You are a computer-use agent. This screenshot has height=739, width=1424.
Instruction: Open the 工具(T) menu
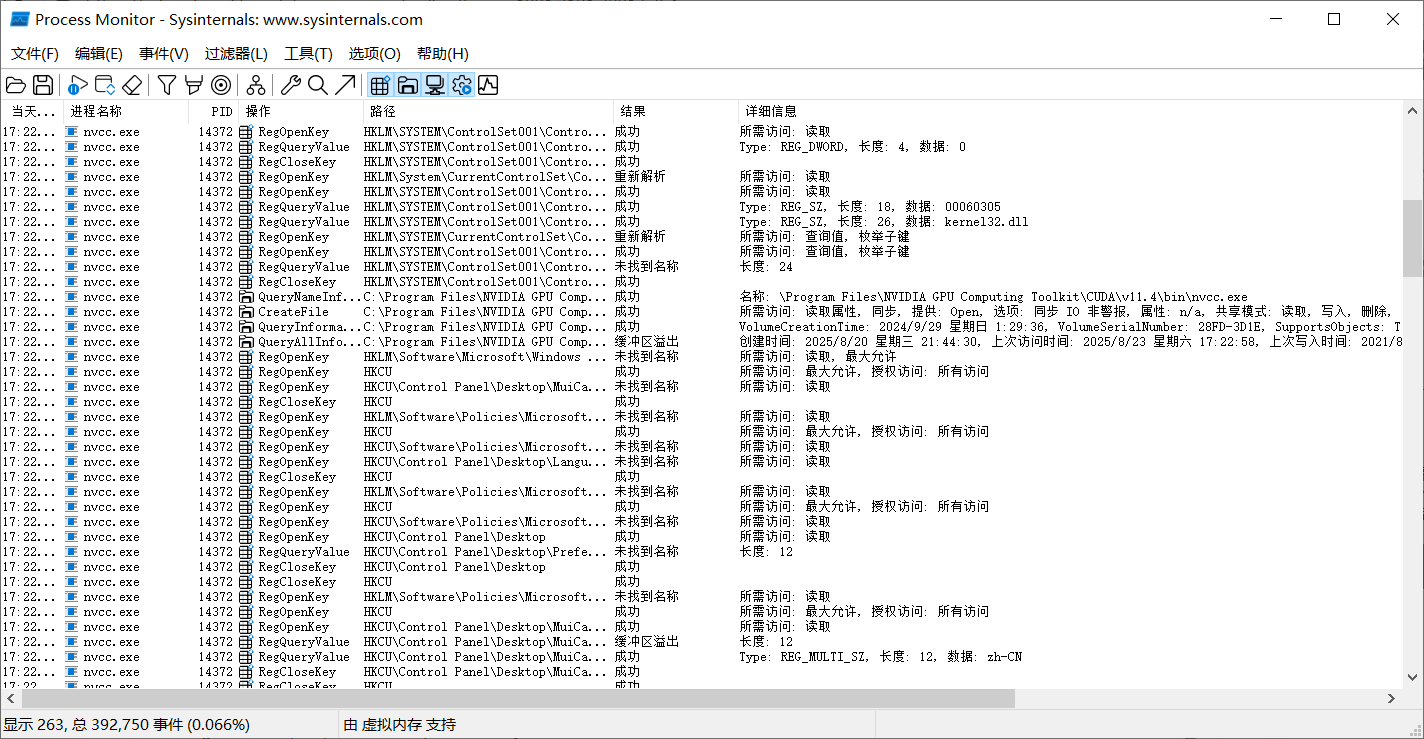tap(309, 54)
